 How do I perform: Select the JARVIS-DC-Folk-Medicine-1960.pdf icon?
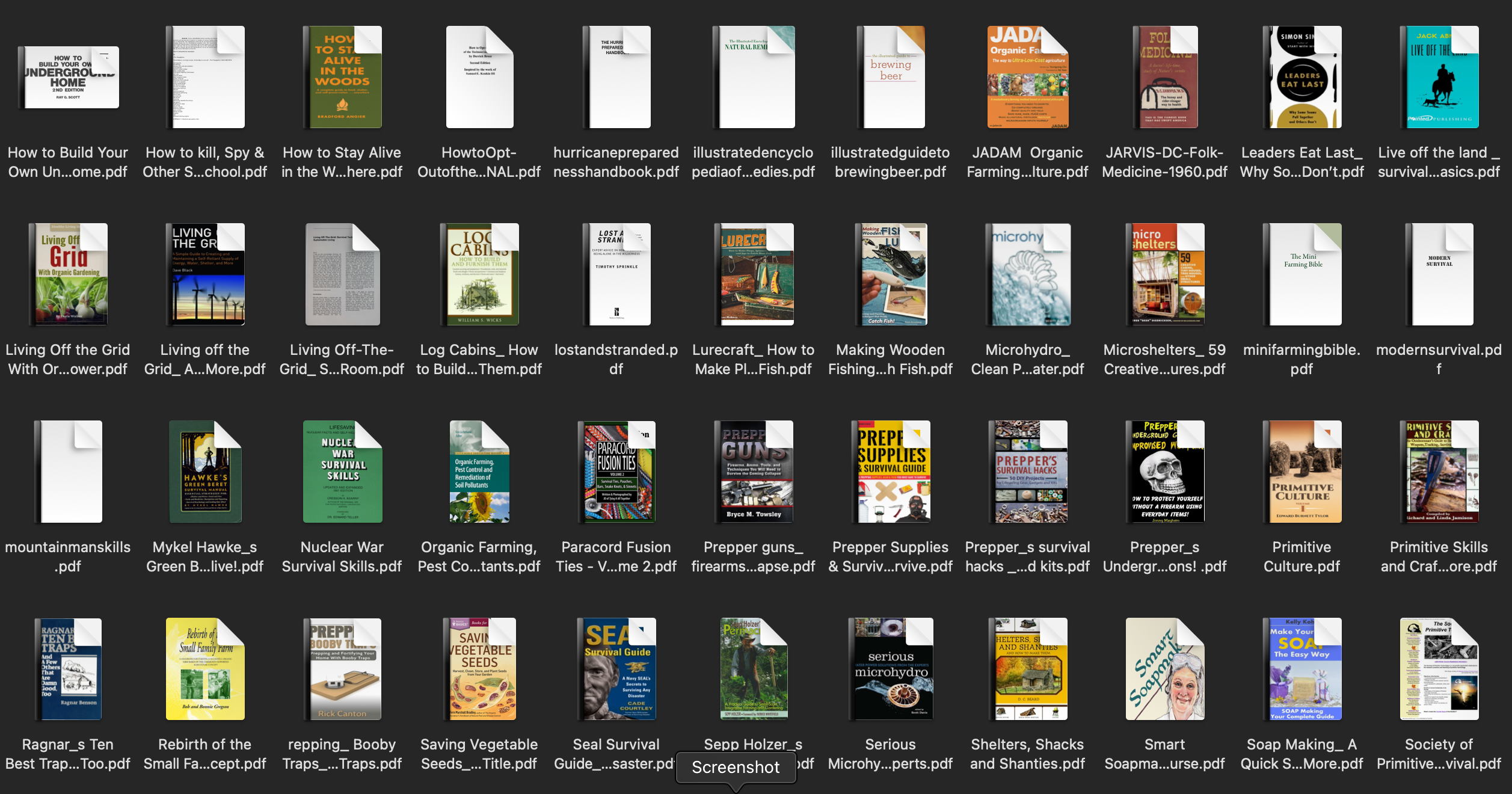tap(1165, 77)
